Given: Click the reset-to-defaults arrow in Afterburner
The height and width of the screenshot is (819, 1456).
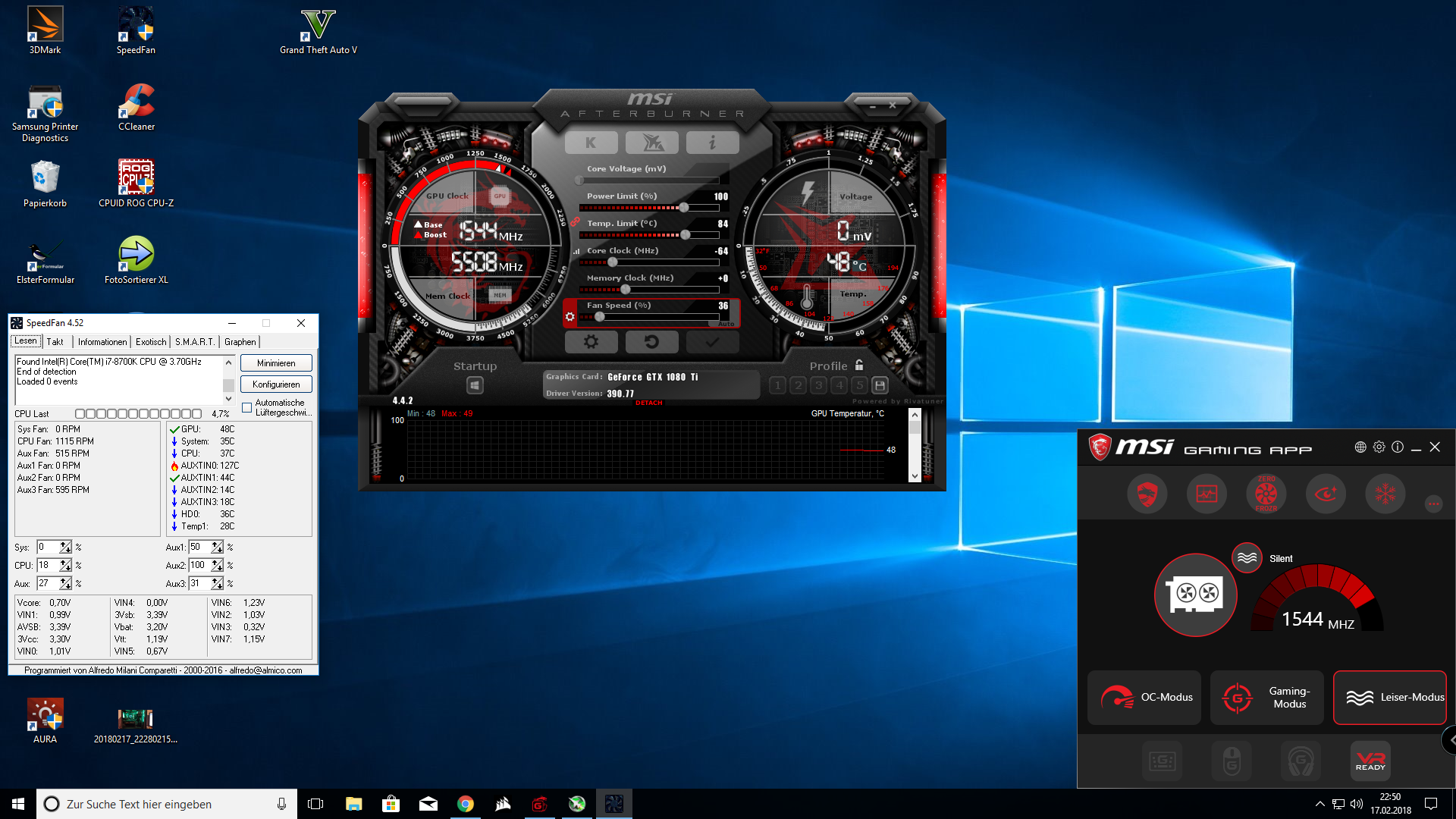Looking at the screenshot, I should [651, 342].
